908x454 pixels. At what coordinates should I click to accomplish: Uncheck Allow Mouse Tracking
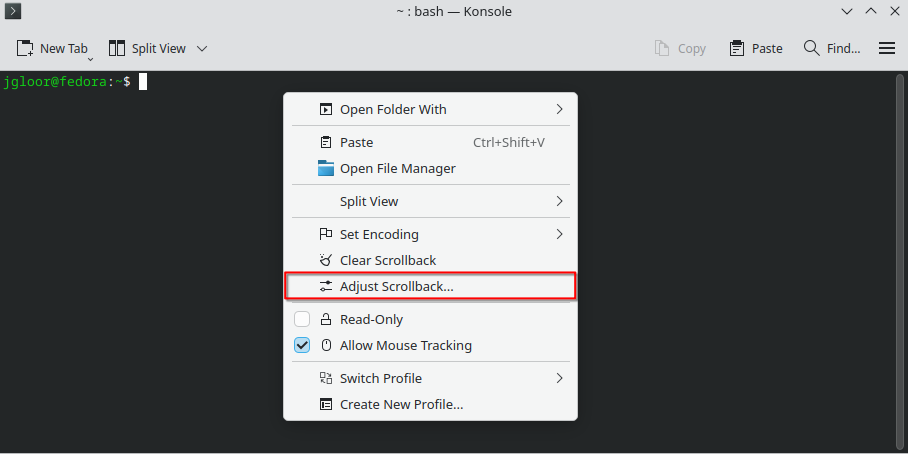(x=302, y=346)
